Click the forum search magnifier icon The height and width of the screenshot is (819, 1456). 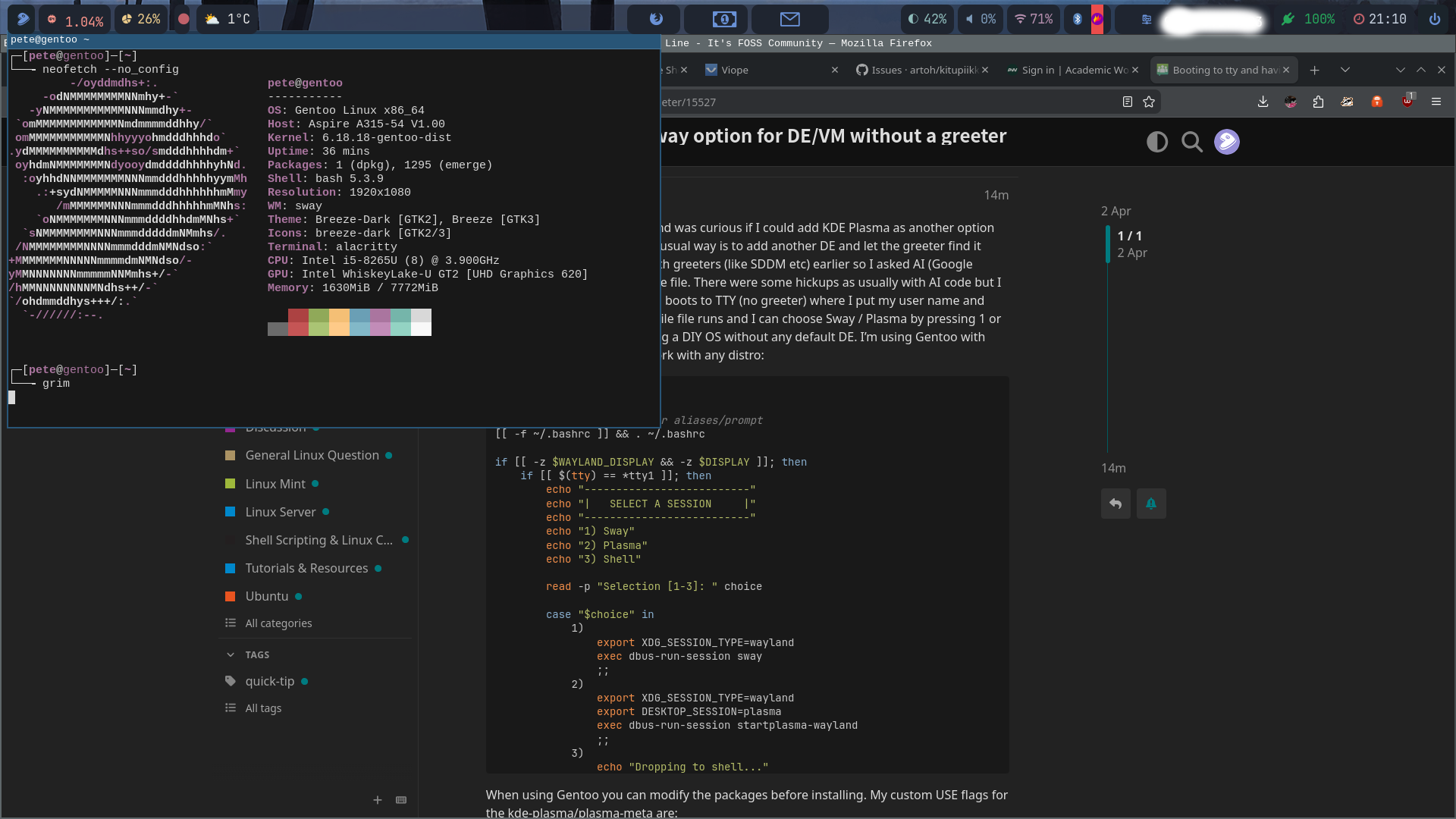(x=1191, y=142)
